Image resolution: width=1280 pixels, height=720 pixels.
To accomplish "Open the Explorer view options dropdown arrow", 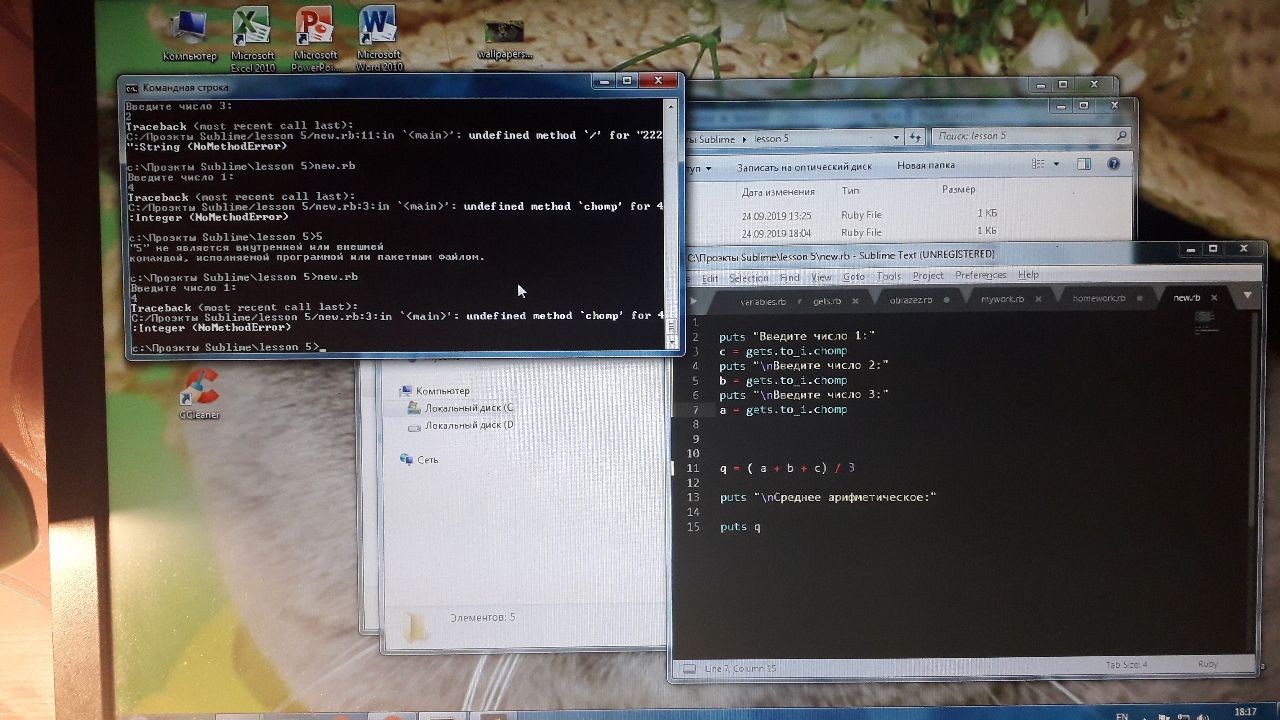I will (1055, 165).
